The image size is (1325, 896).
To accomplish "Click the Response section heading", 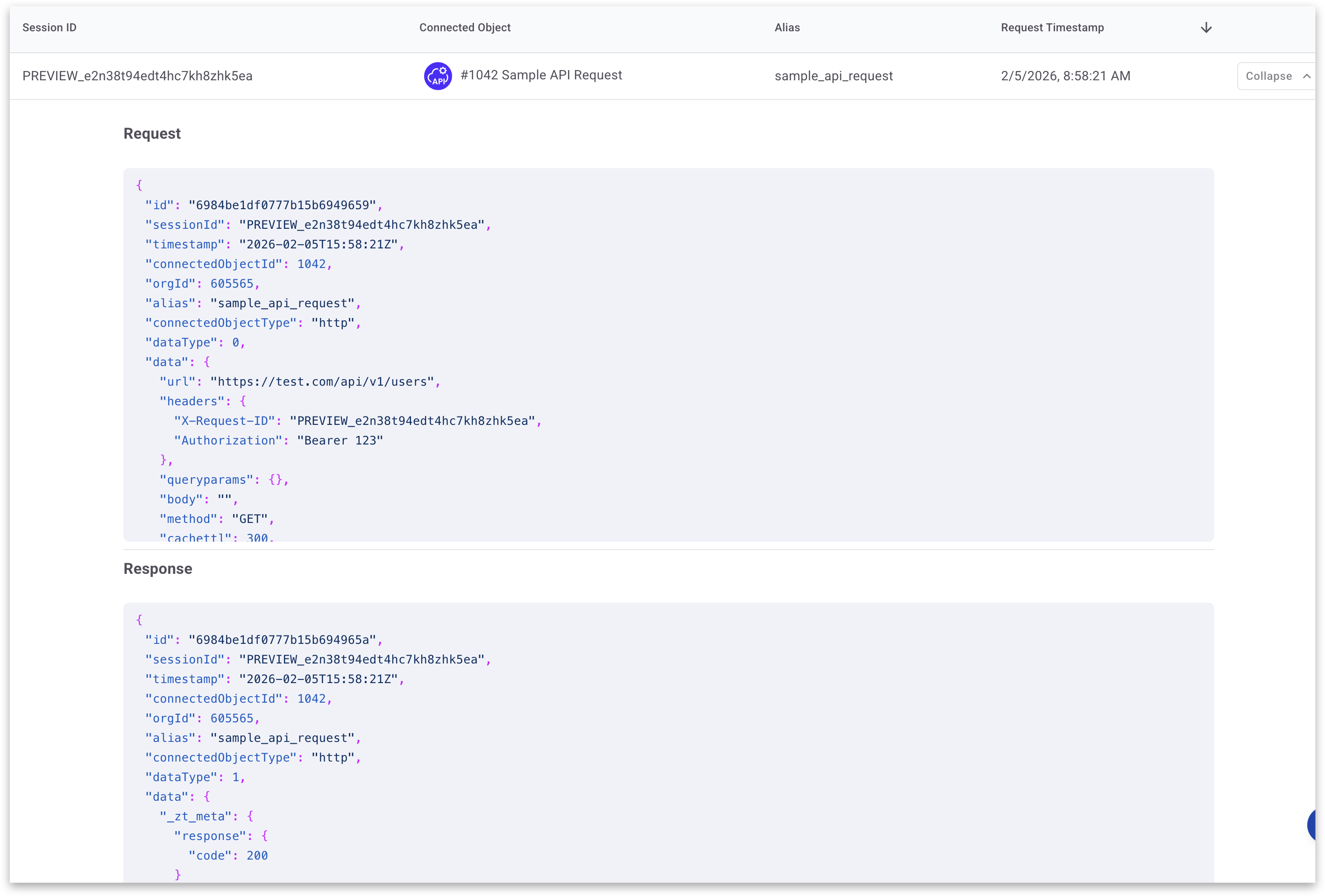I will point(157,568).
